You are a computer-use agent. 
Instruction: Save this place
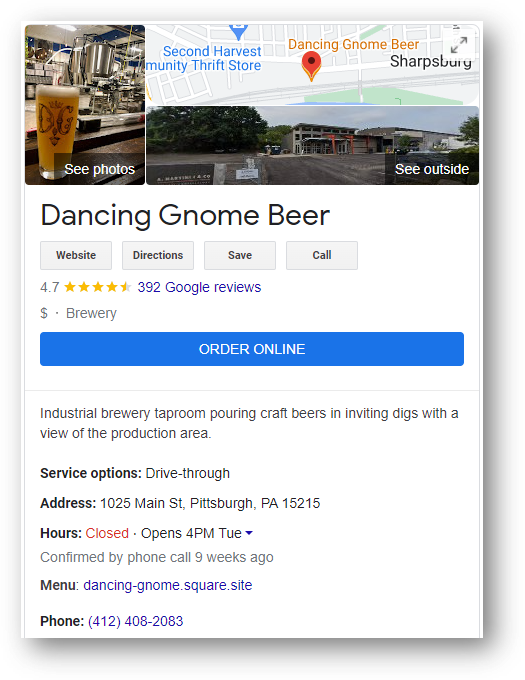coord(240,255)
